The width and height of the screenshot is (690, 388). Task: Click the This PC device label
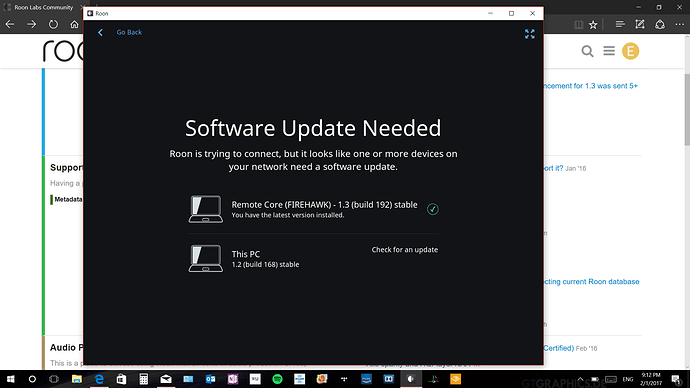point(246,254)
